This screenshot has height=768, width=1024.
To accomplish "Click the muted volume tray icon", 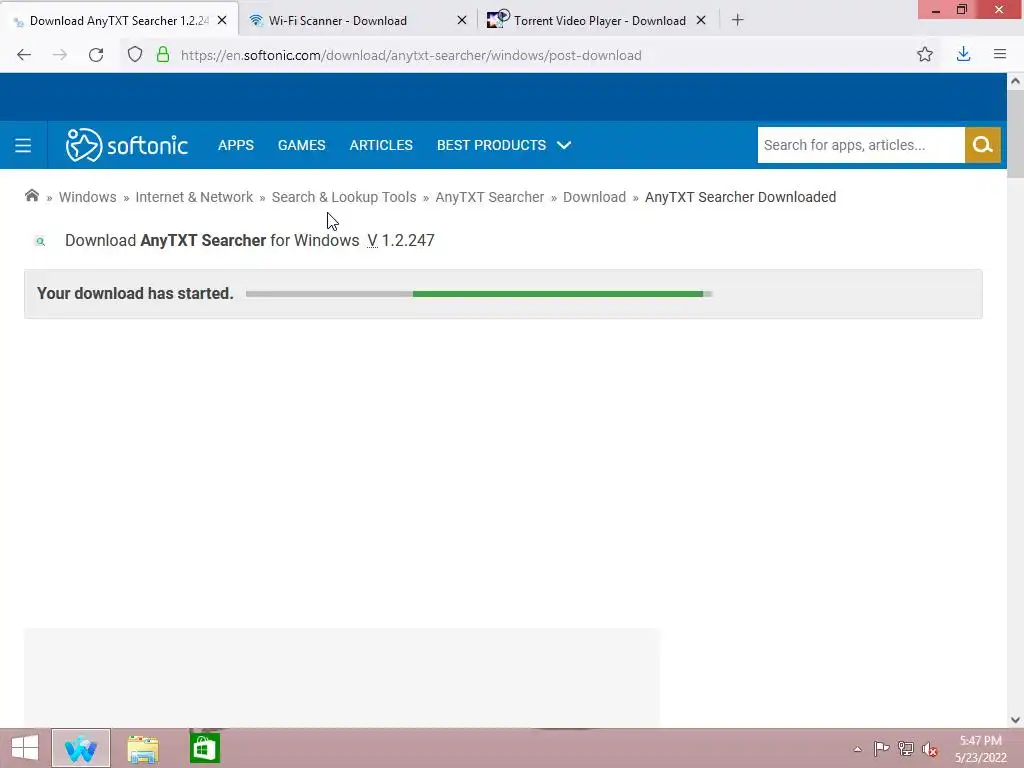I will 930,749.
